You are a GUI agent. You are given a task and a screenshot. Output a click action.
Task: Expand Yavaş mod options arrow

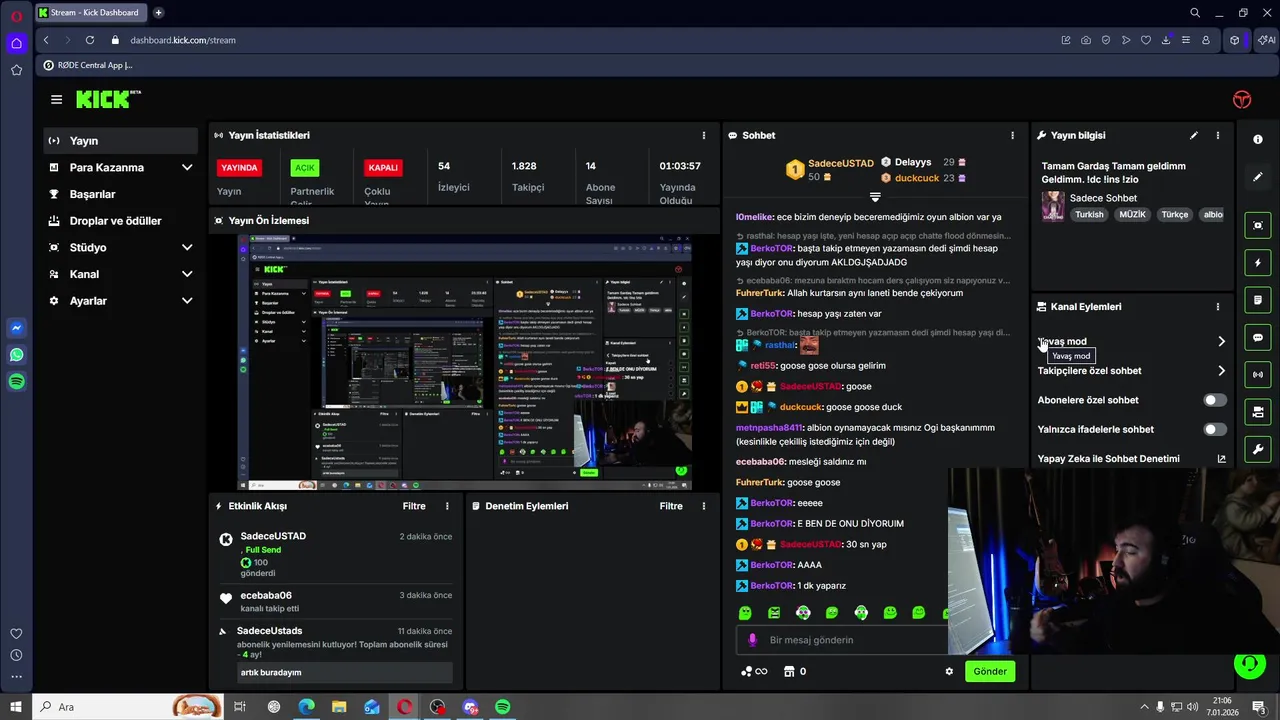coord(1221,342)
